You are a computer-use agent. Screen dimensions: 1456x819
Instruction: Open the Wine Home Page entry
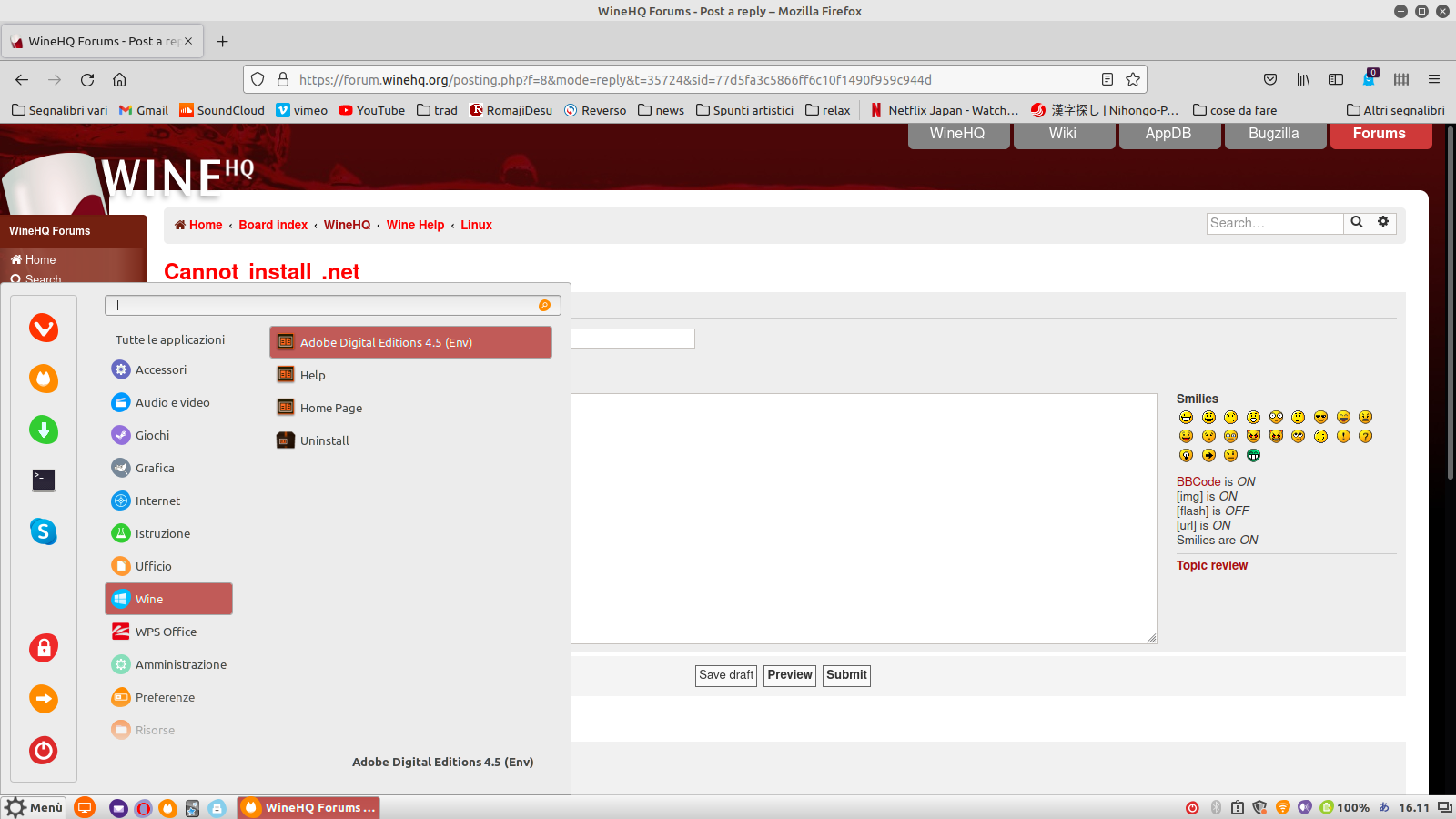[411, 408]
